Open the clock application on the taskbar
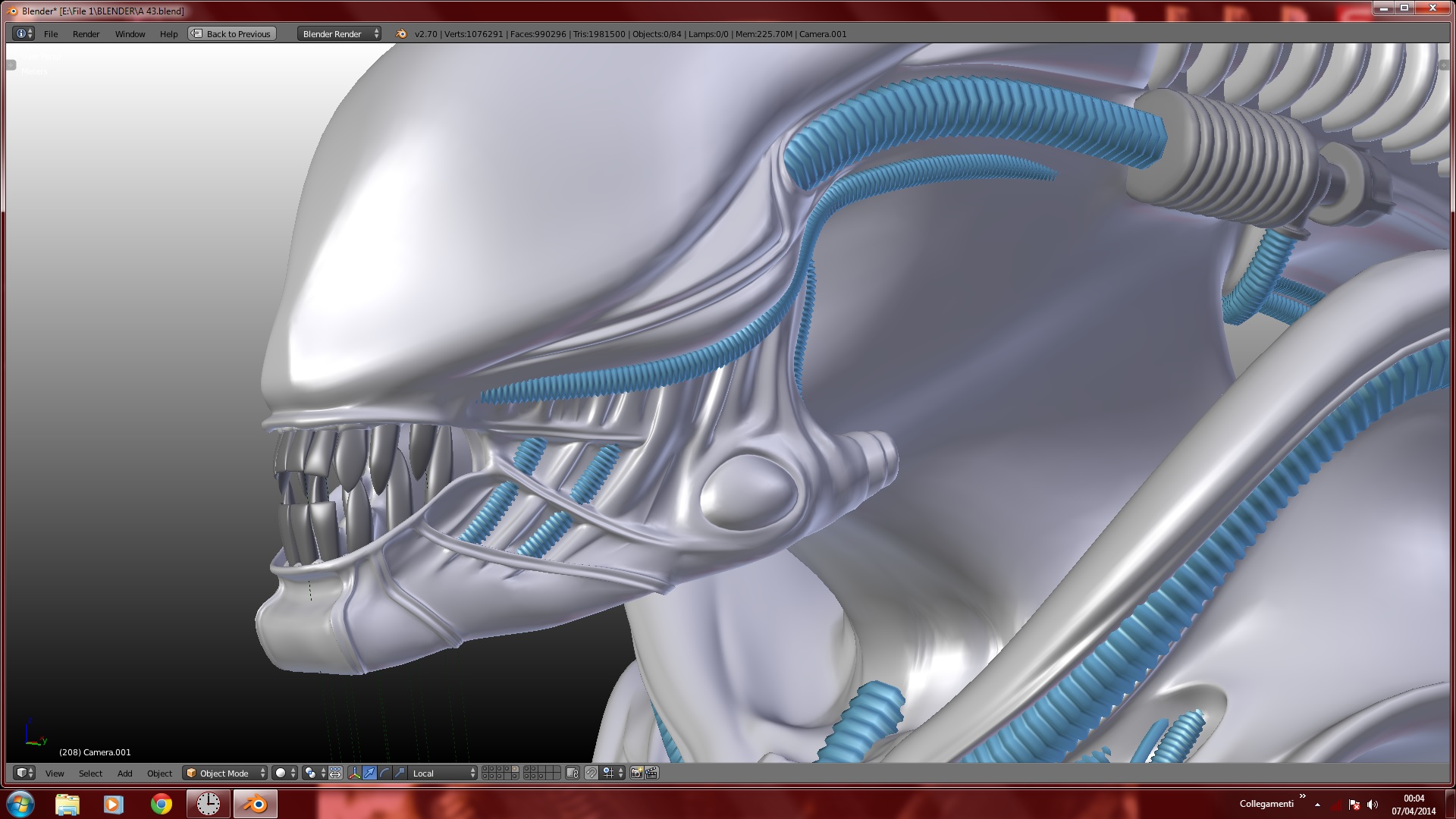This screenshot has height=819, width=1456. [208, 804]
